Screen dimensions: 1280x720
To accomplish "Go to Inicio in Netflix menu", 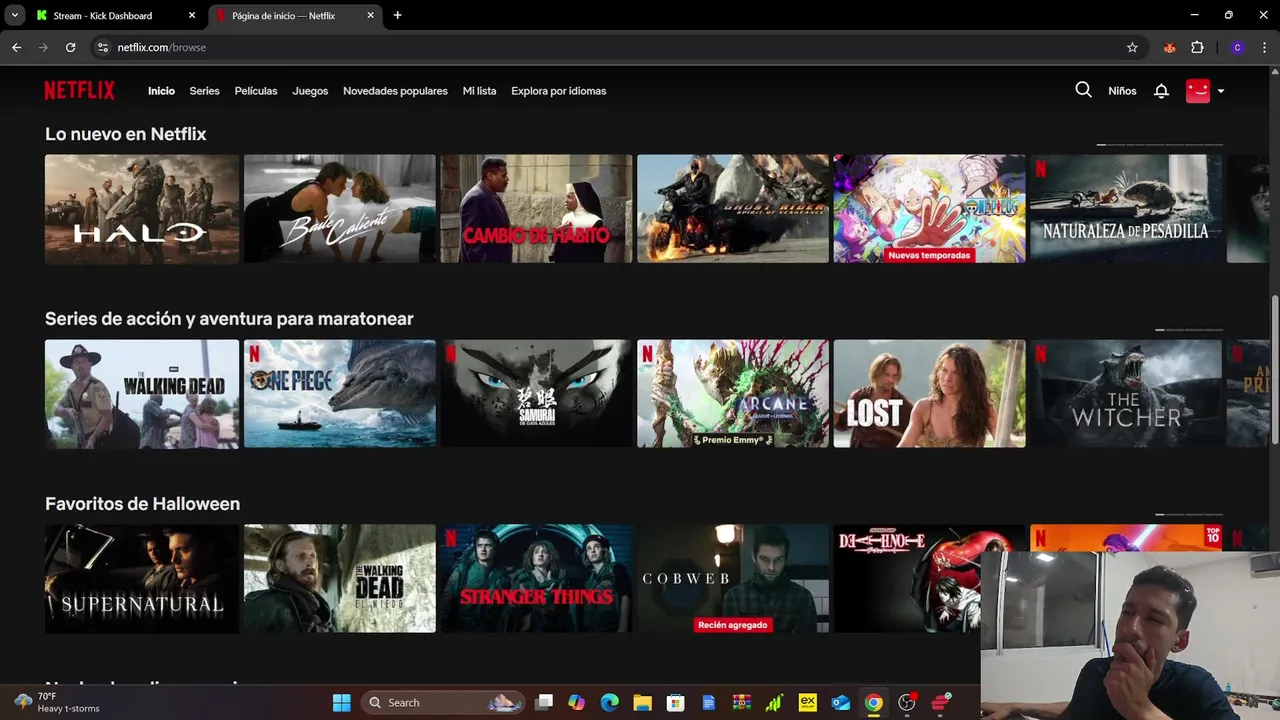I will (x=161, y=91).
